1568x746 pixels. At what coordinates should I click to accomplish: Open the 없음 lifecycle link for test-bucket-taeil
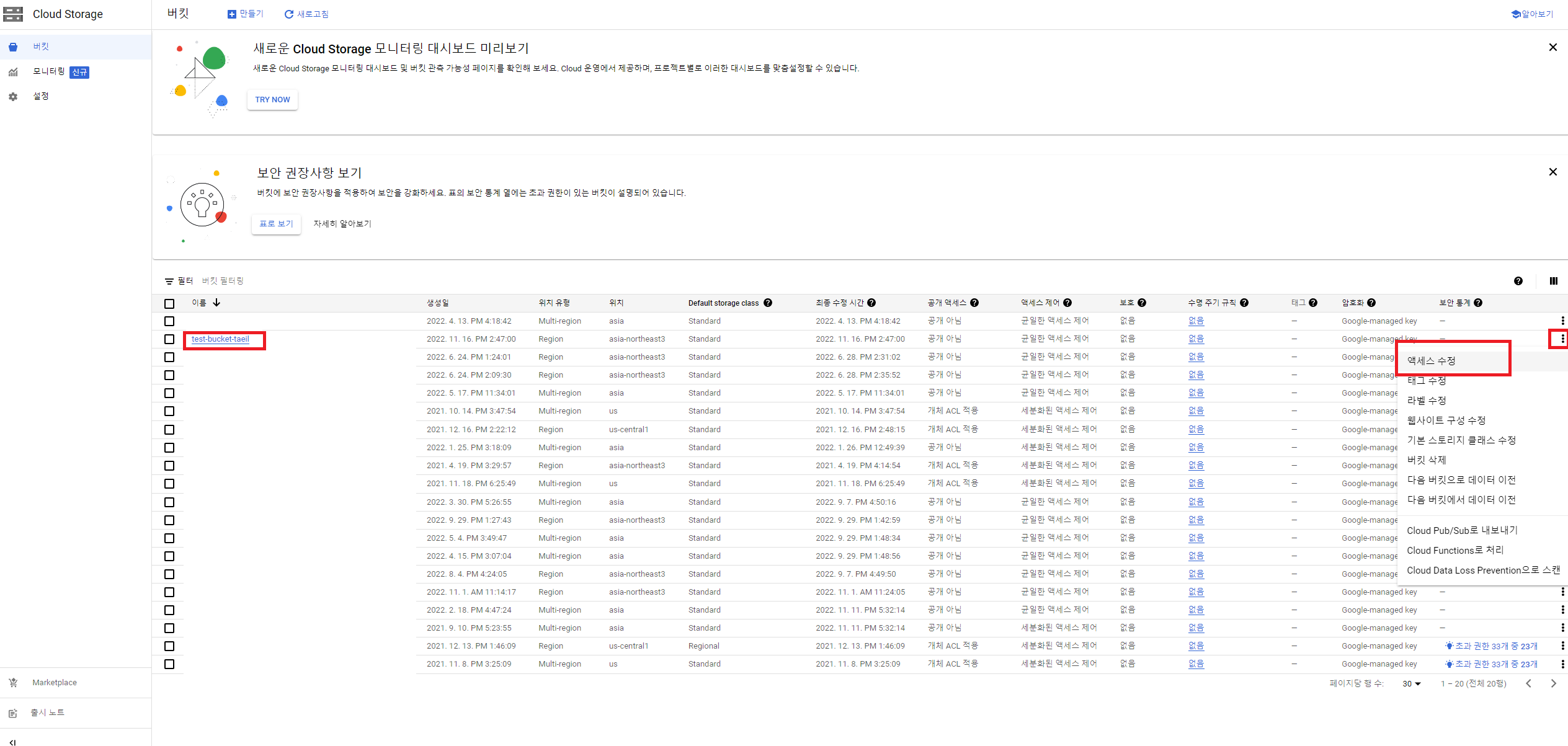pos(1196,339)
